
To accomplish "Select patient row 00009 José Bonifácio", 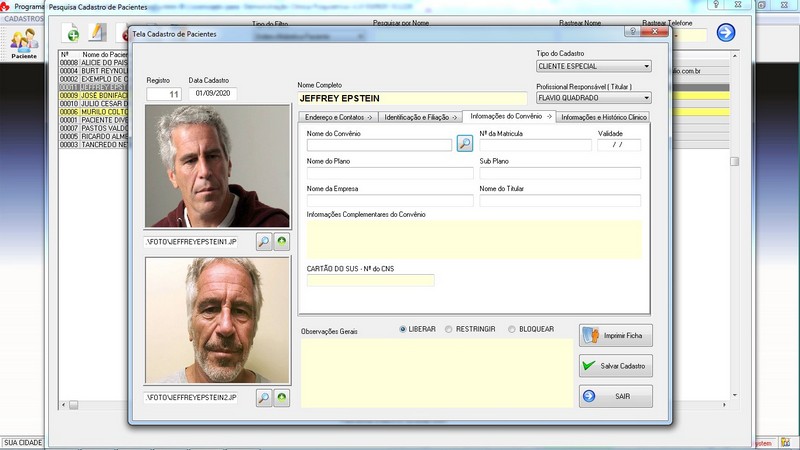I will [x=93, y=95].
